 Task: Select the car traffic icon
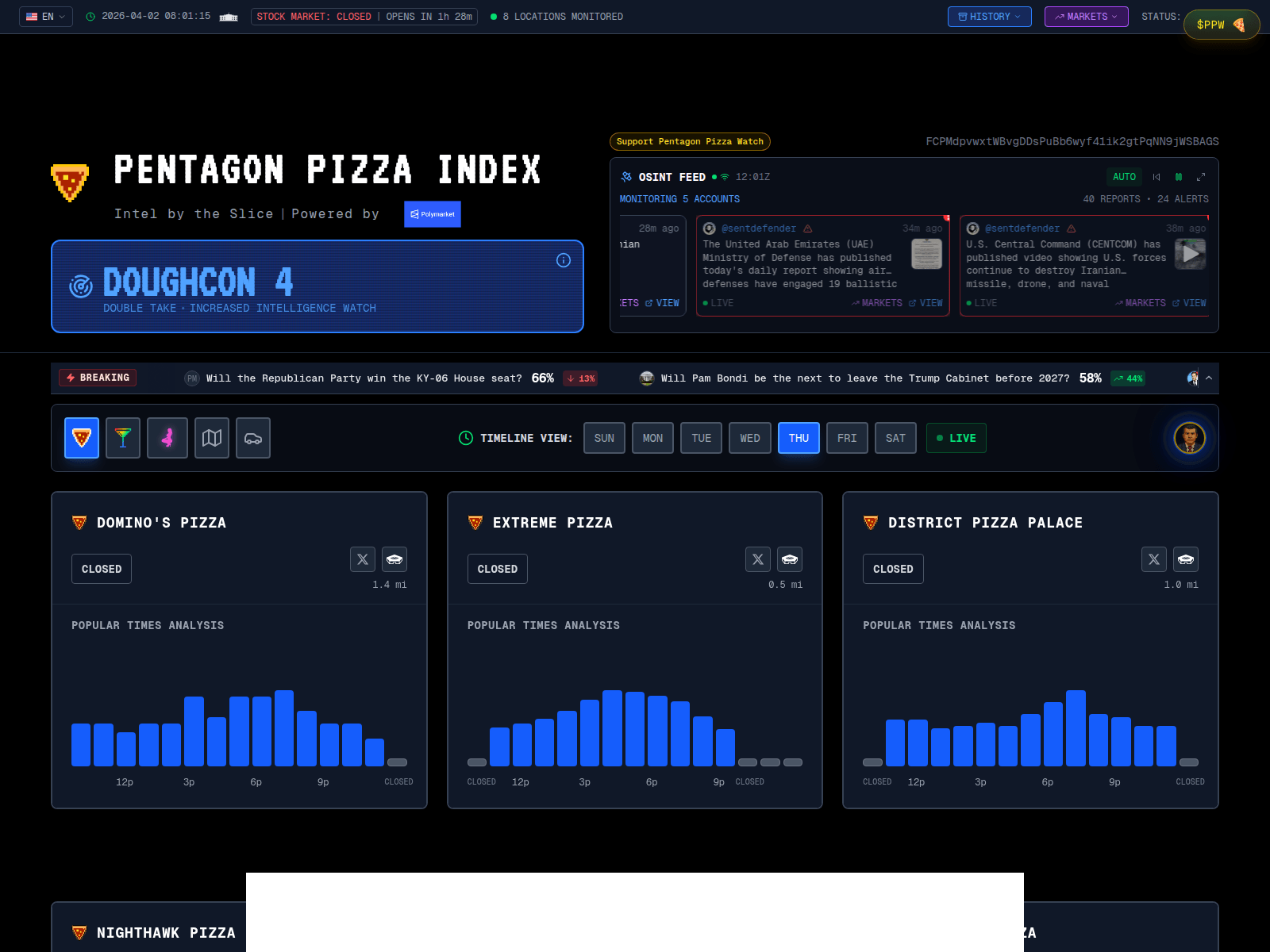[x=253, y=438]
